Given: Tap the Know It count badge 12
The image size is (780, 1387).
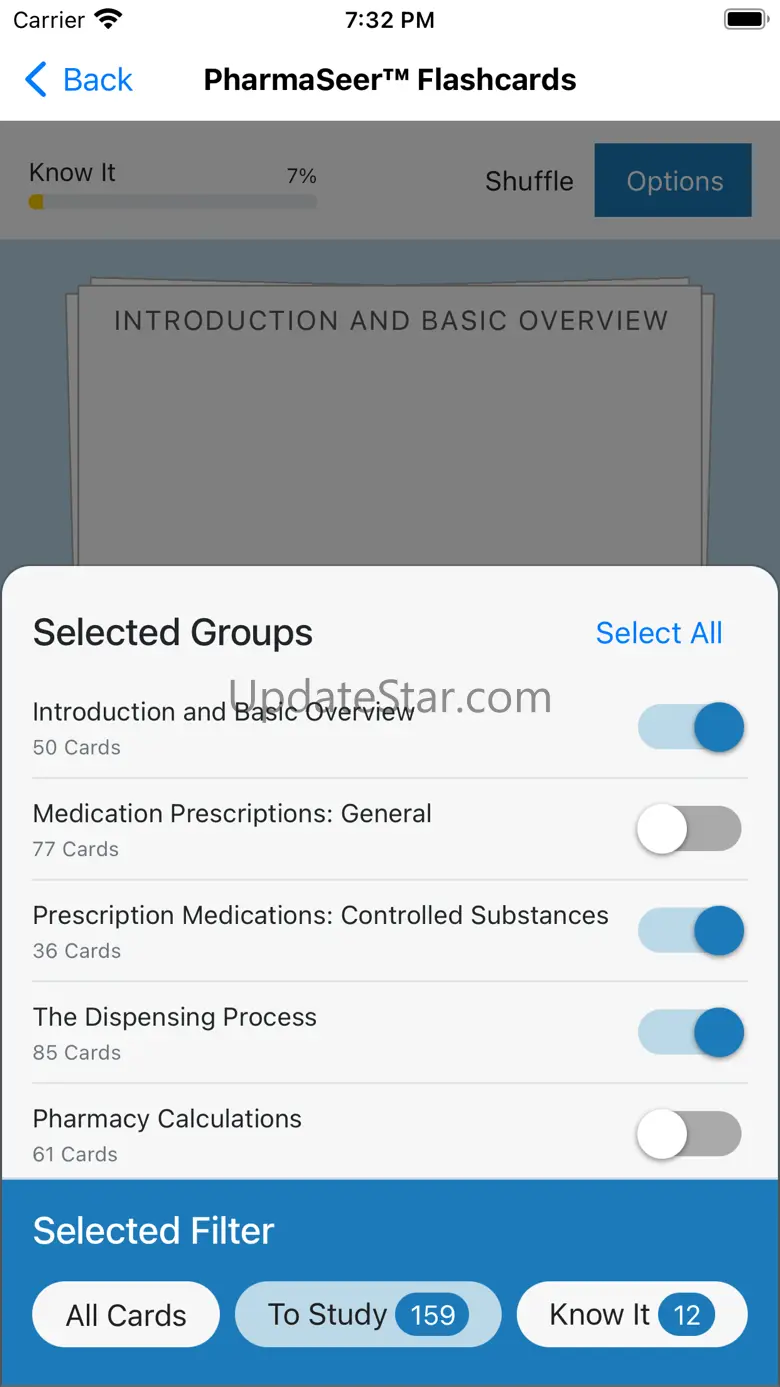Looking at the screenshot, I should (687, 1315).
